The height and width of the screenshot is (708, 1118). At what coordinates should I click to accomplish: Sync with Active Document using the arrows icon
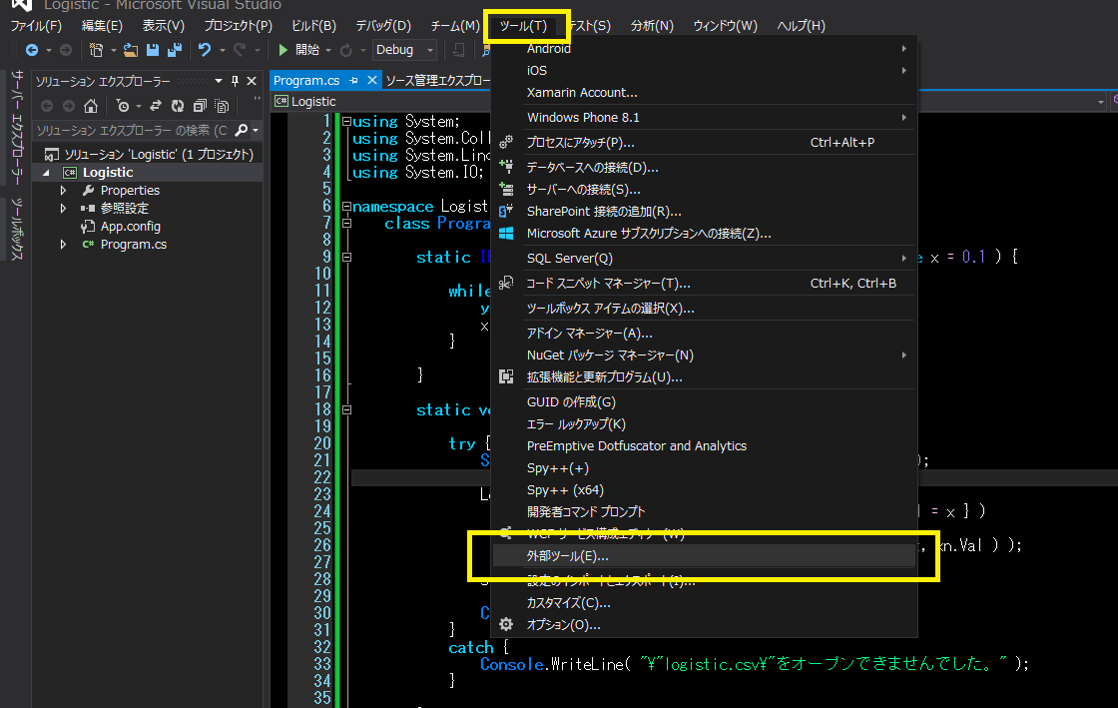click(x=156, y=106)
